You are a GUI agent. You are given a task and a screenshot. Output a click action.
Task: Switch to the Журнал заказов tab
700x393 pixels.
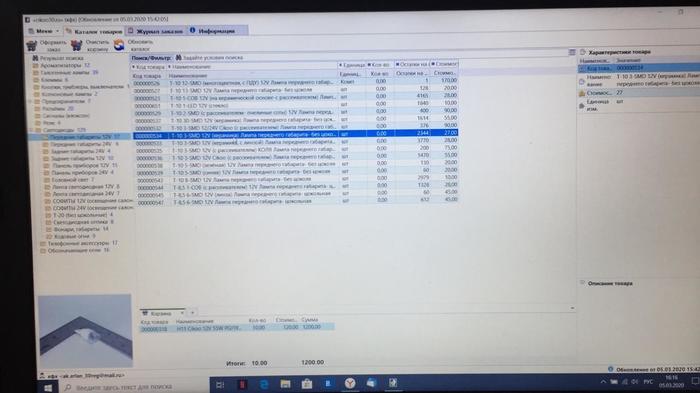[155, 31]
